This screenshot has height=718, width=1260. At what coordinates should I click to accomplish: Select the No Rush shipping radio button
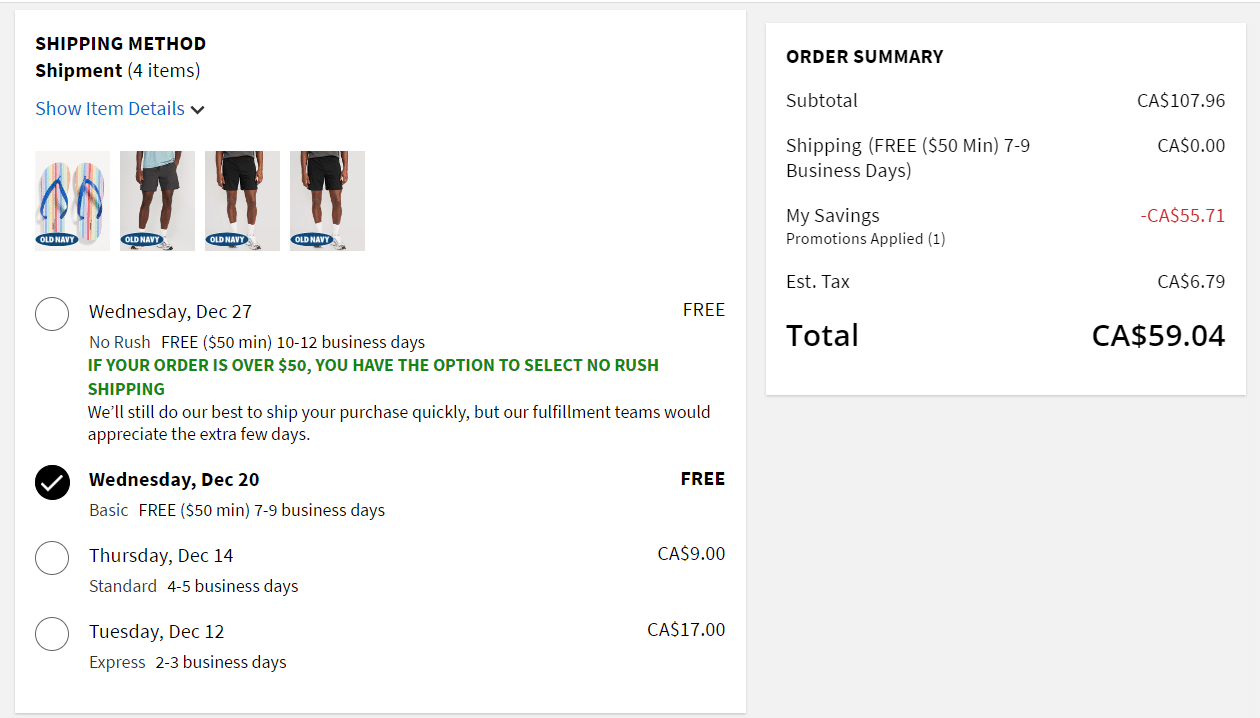(x=52, y=314)
